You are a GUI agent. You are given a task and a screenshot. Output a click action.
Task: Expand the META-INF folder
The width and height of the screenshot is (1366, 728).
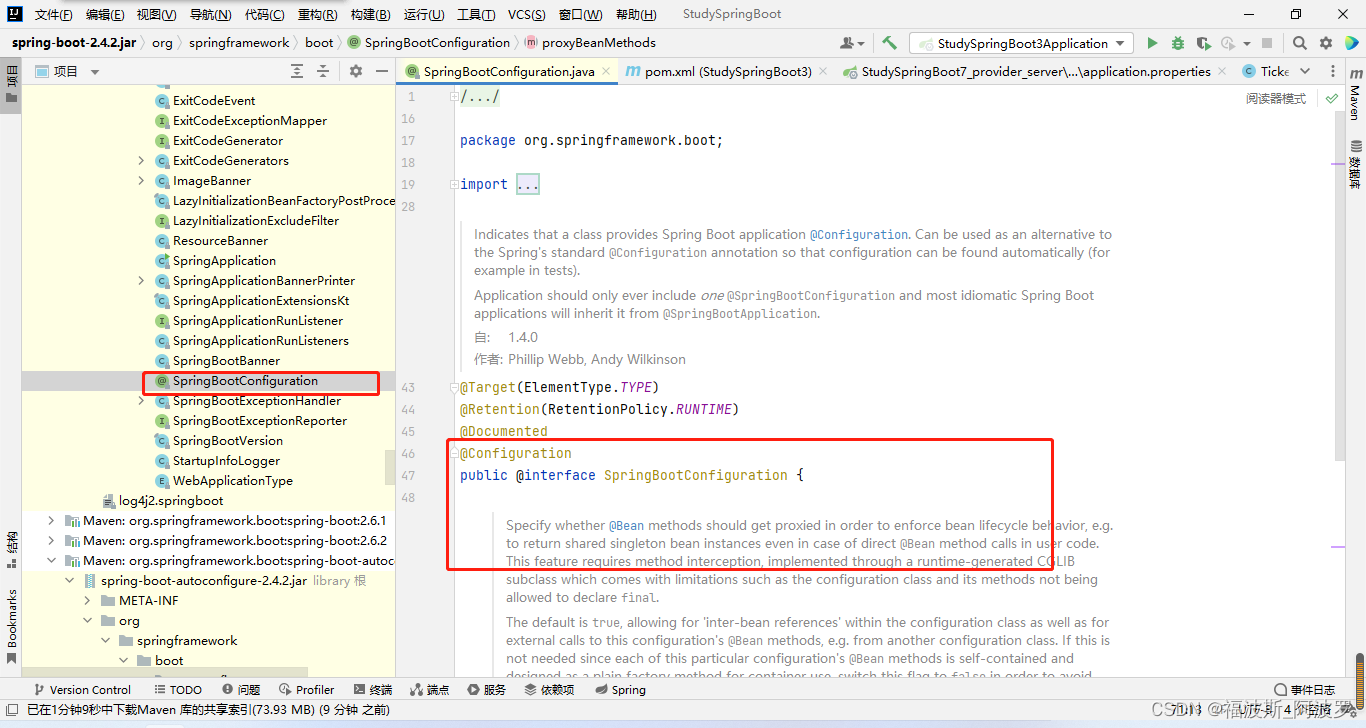pos(87,601)
